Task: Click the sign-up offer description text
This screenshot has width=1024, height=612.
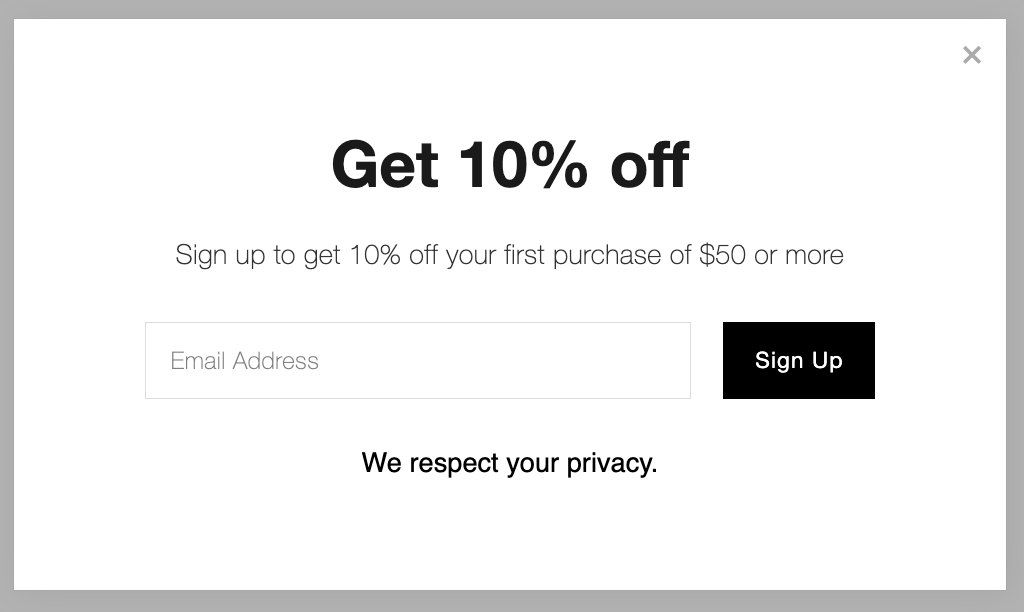Action: (509, 255)
